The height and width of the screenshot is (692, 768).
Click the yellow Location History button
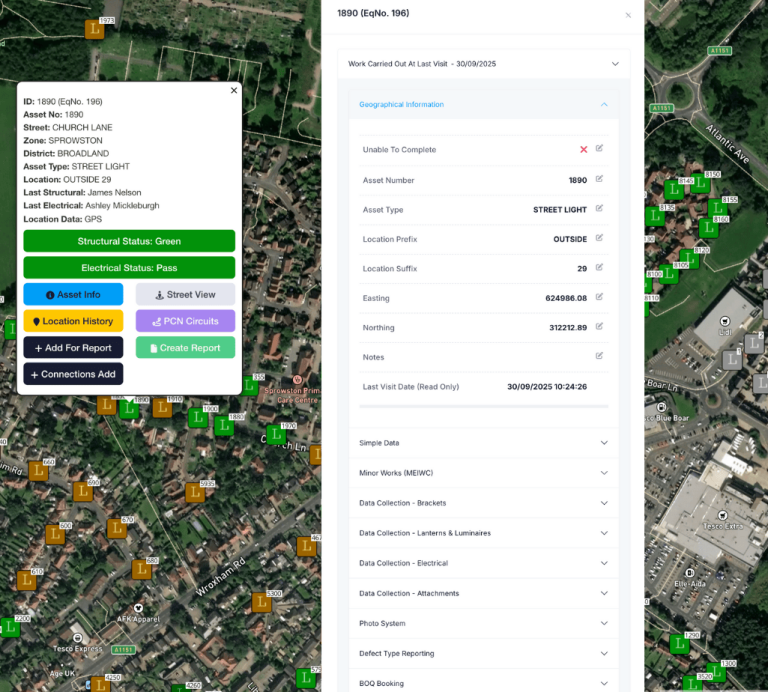coord(73,321)
